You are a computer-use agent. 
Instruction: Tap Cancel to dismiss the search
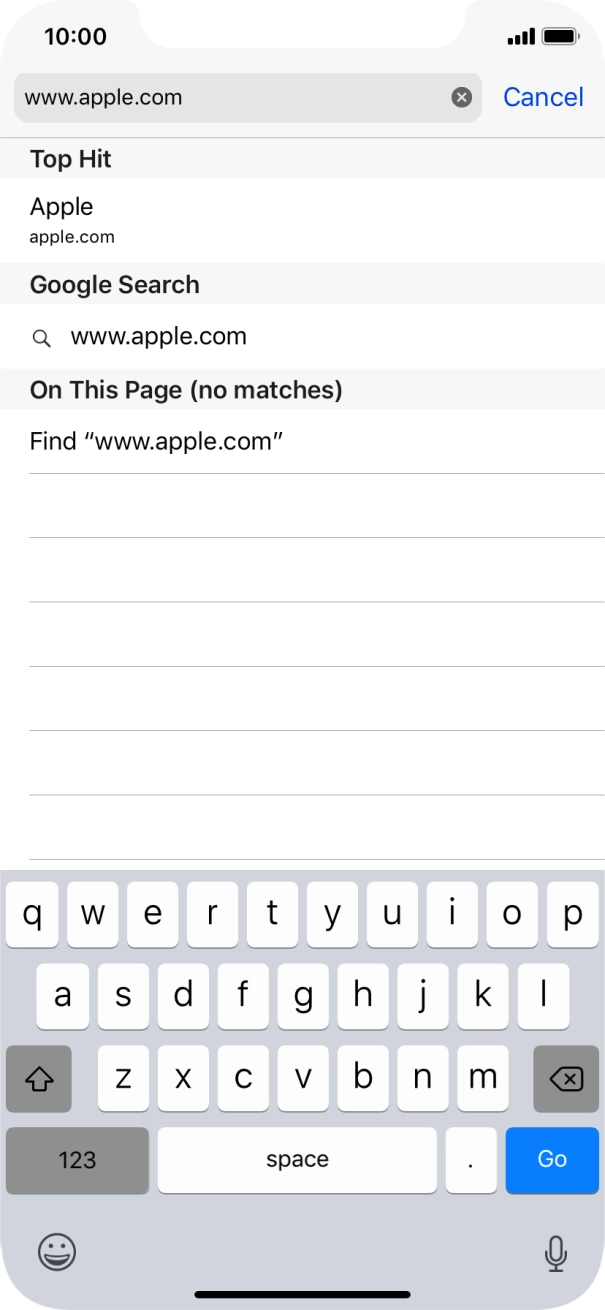click(543, 97)
